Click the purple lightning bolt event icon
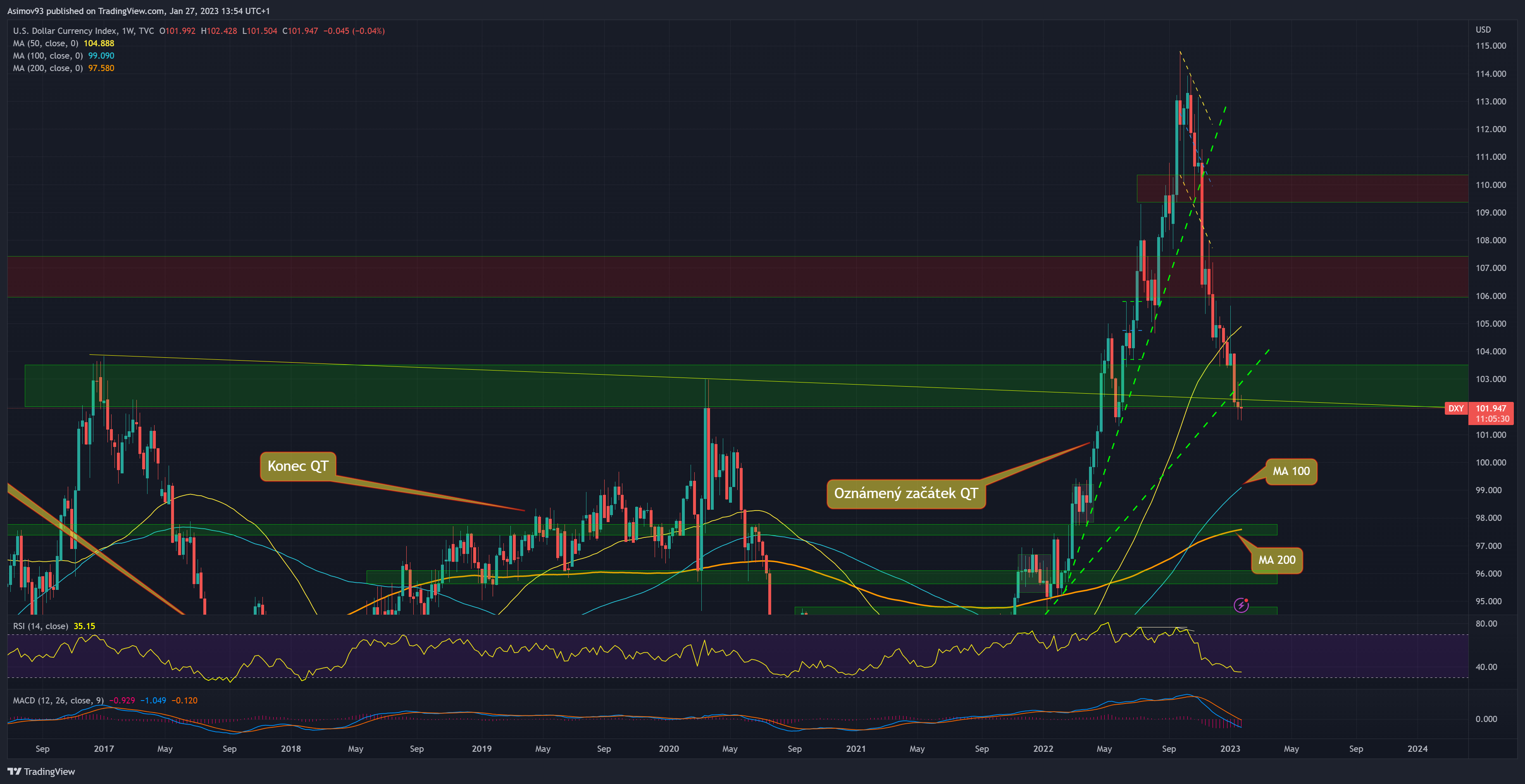 click(x=1241, y=605)
